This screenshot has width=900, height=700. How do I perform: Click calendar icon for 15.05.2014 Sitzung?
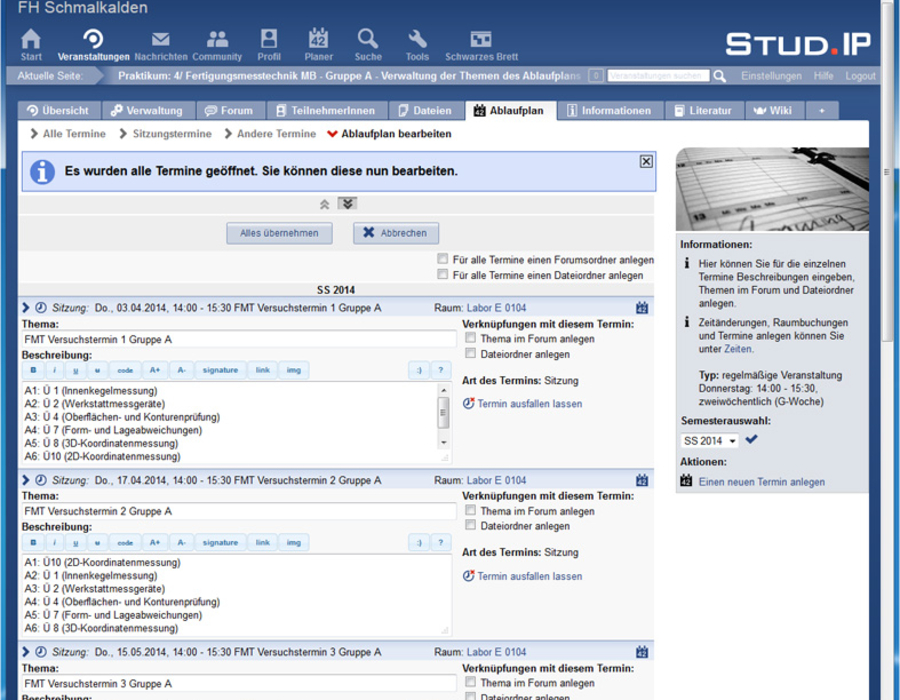pyautogui.click(x=642, y=652)
